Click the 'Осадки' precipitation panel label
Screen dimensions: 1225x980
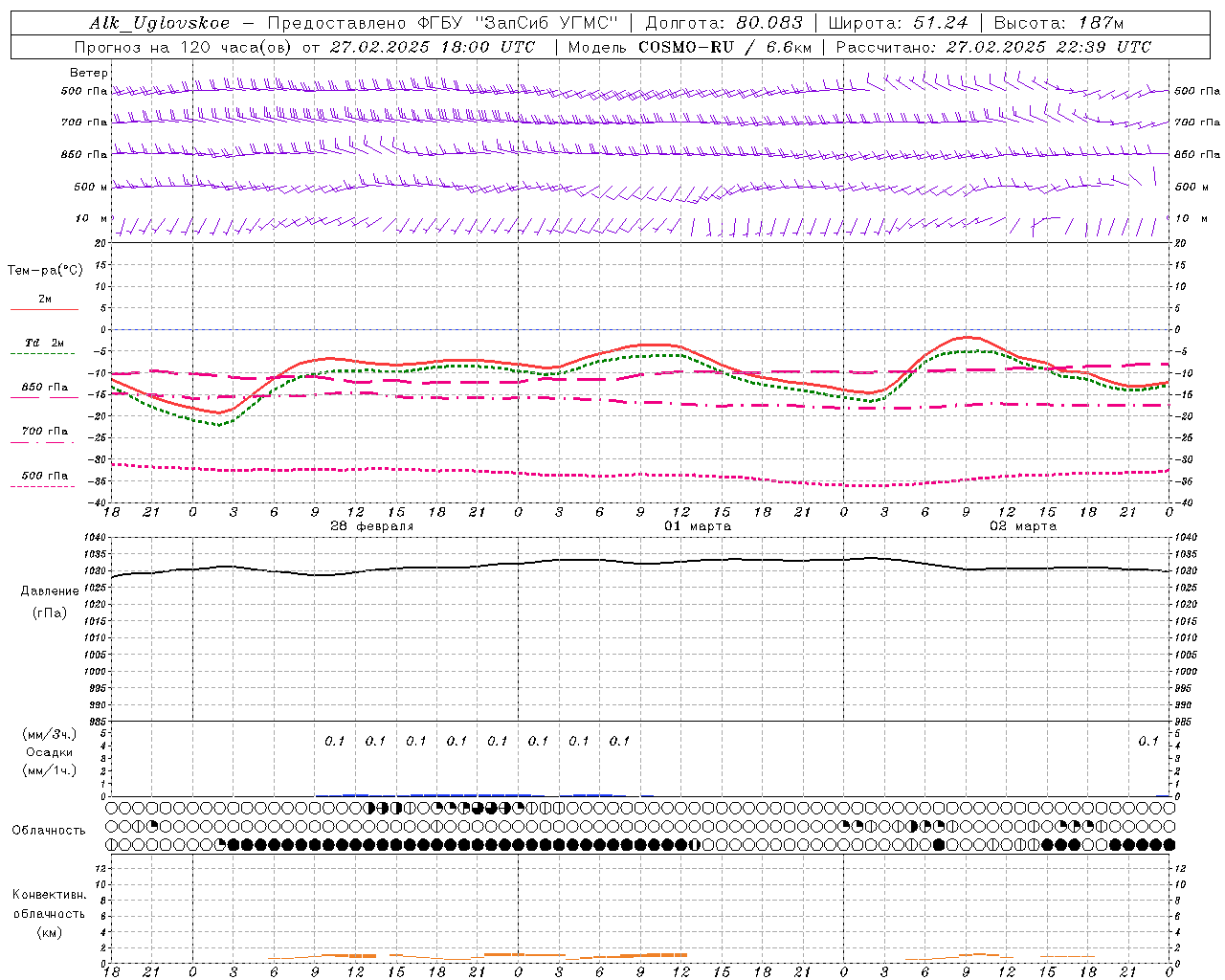50,752
